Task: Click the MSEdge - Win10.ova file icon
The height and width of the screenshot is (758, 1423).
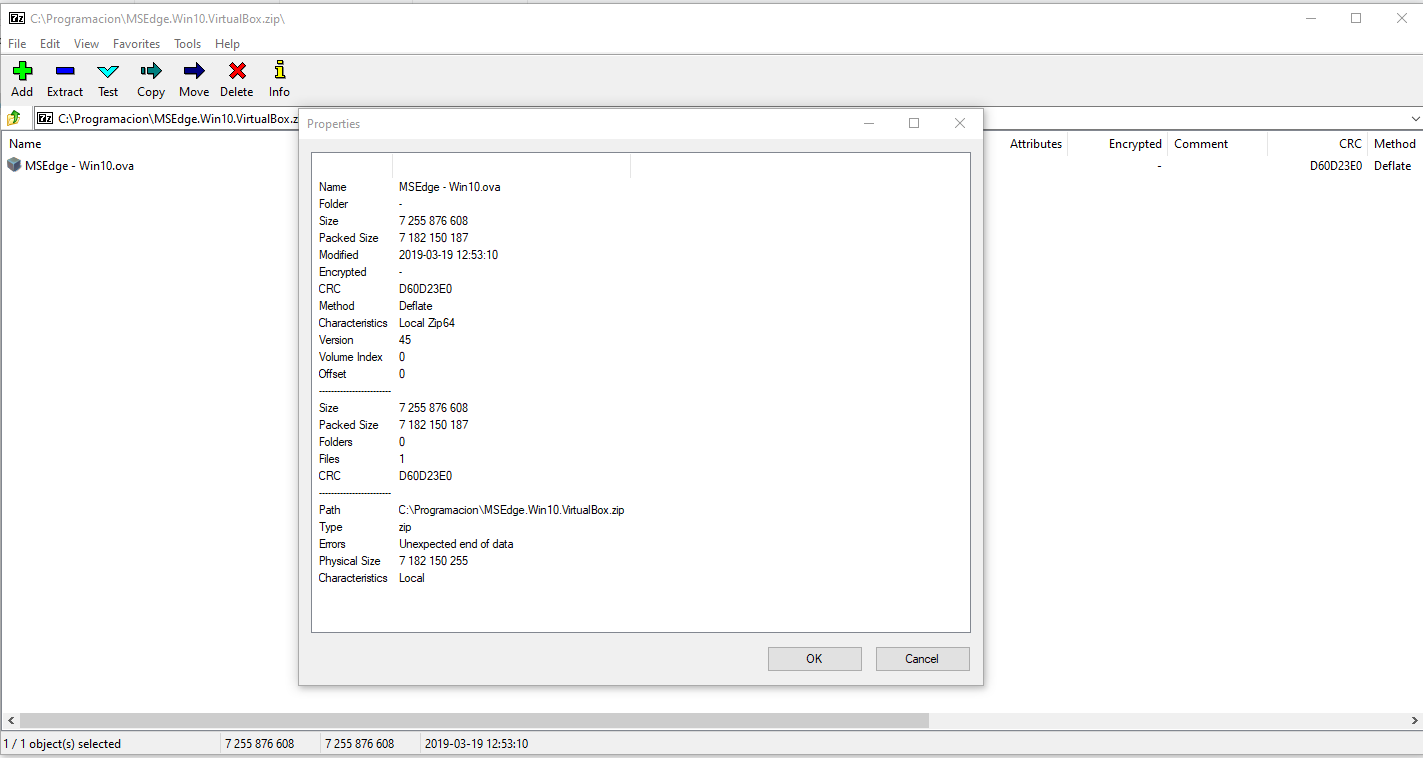Action: point(14,165)
